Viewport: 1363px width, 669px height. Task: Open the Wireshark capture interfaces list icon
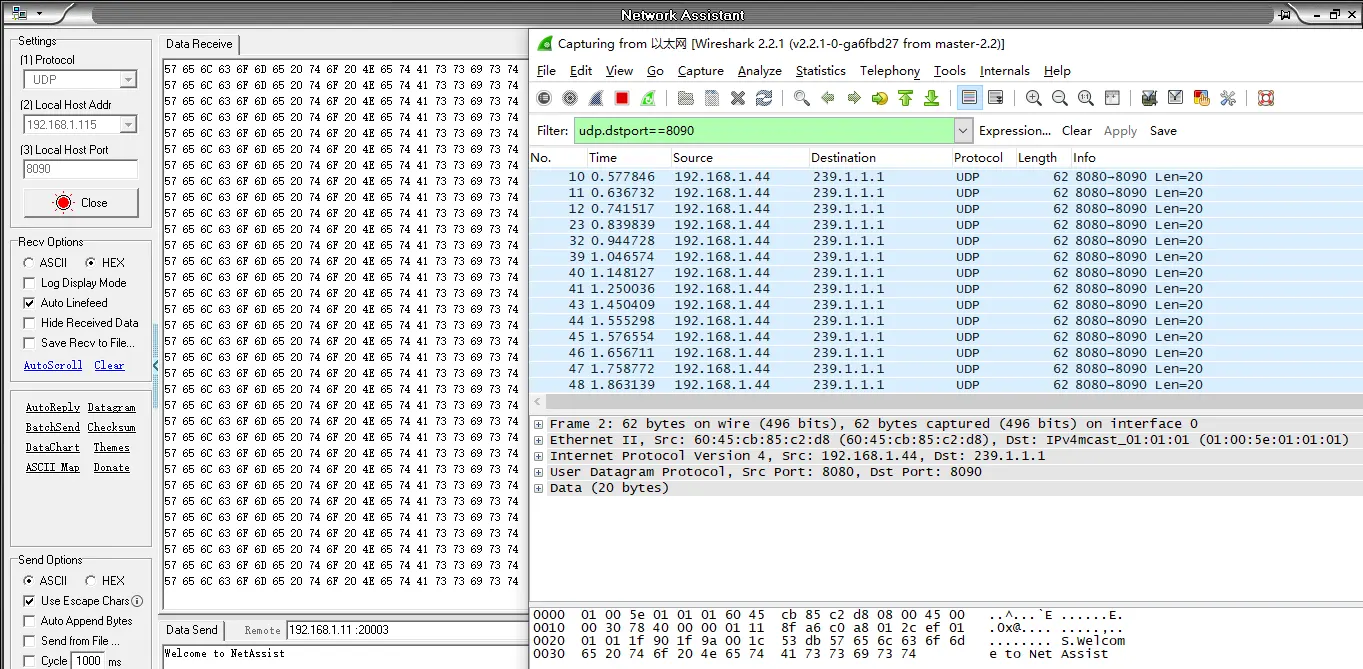point(544,97)
